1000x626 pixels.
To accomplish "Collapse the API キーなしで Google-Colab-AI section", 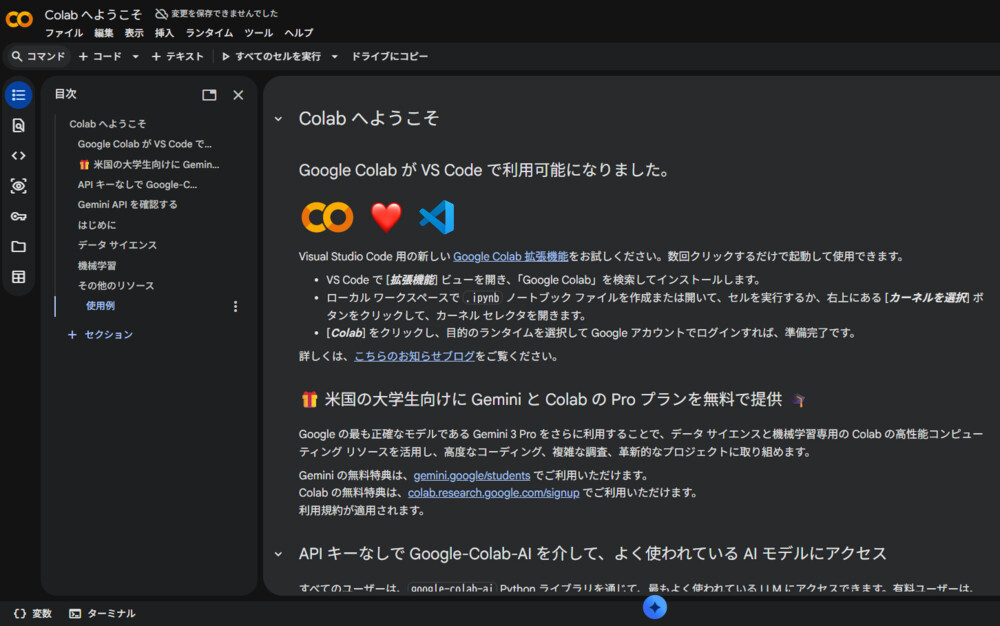I will coord(278,554).
